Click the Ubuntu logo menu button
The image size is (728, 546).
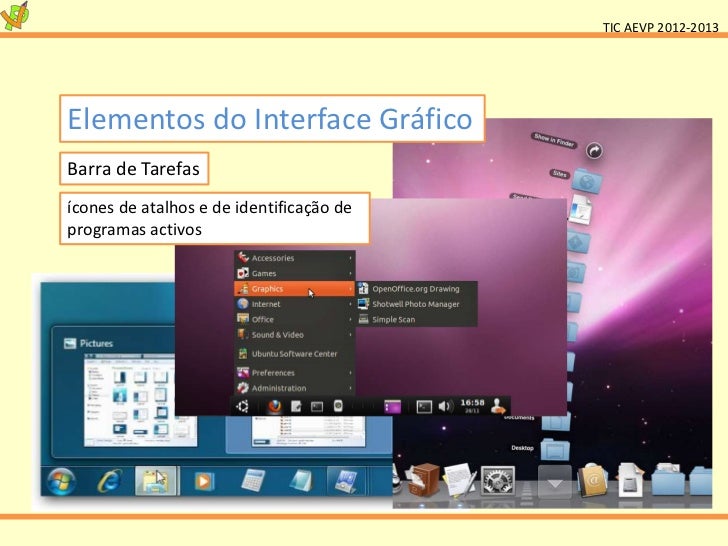[242, 406]
